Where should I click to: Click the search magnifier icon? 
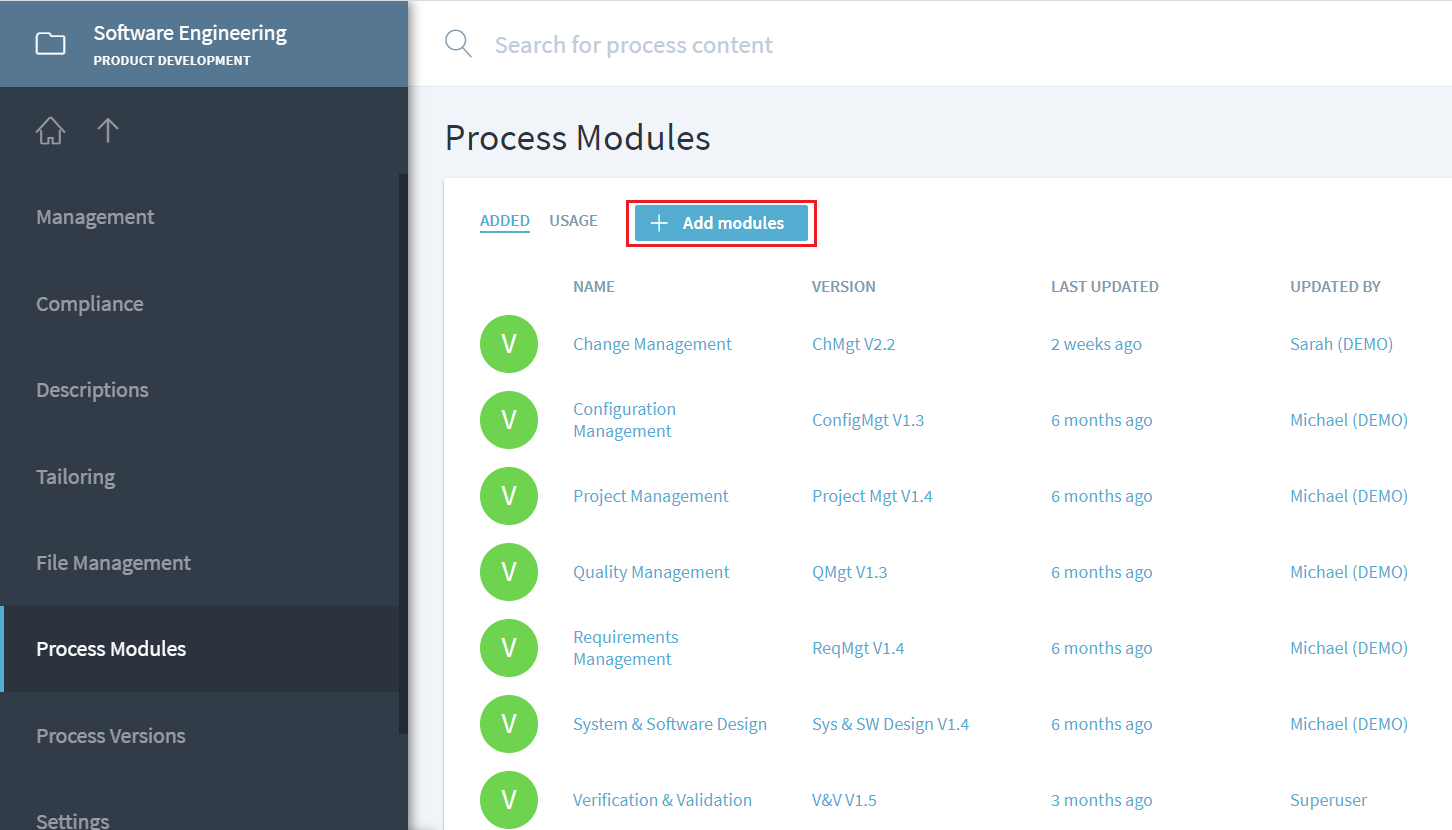click(x=458, y=44)
